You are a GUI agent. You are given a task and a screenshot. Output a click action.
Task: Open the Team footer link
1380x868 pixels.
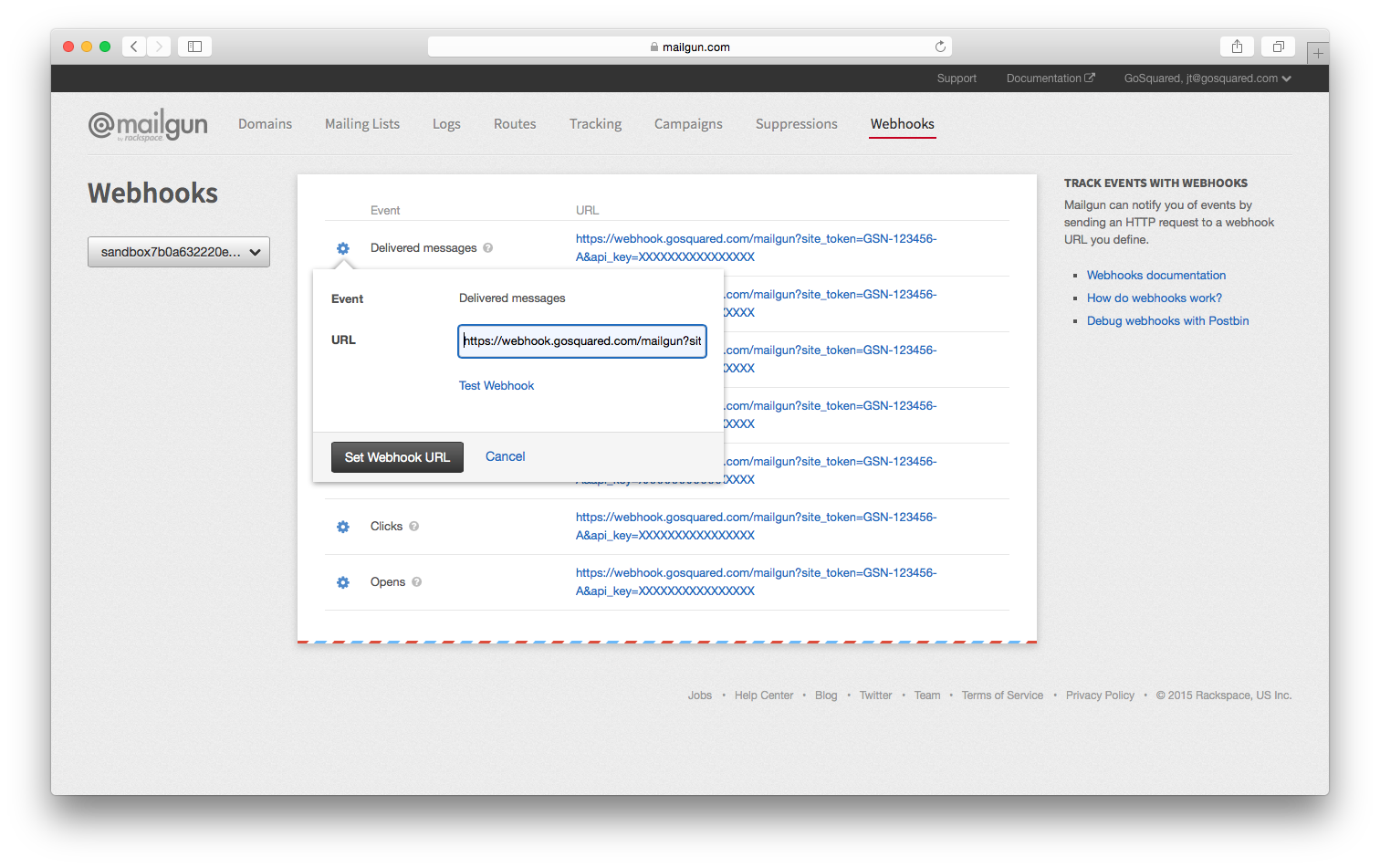pos(927,695)
